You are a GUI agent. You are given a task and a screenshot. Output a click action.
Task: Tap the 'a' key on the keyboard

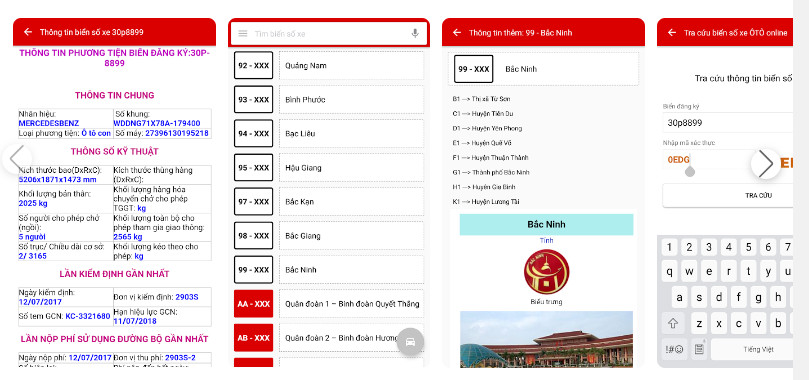click(x=679, y=297)
